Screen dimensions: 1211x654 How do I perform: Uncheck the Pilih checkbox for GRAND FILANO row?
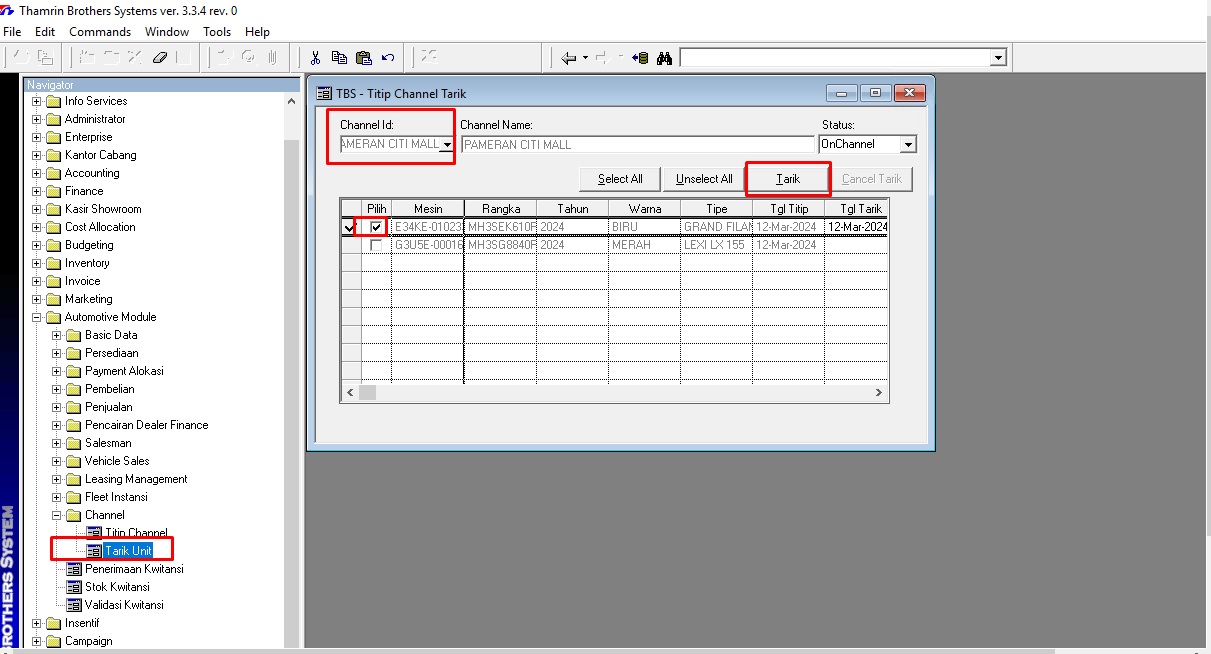[376, 227]
